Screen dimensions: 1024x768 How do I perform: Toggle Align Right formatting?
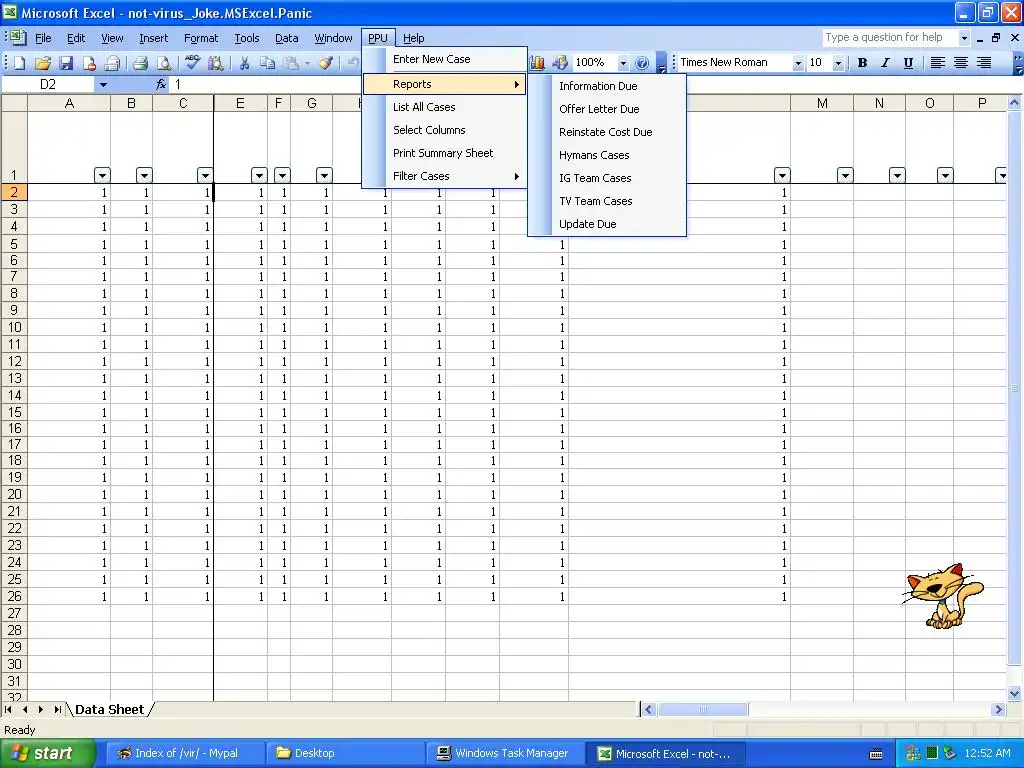coord(984,63)
